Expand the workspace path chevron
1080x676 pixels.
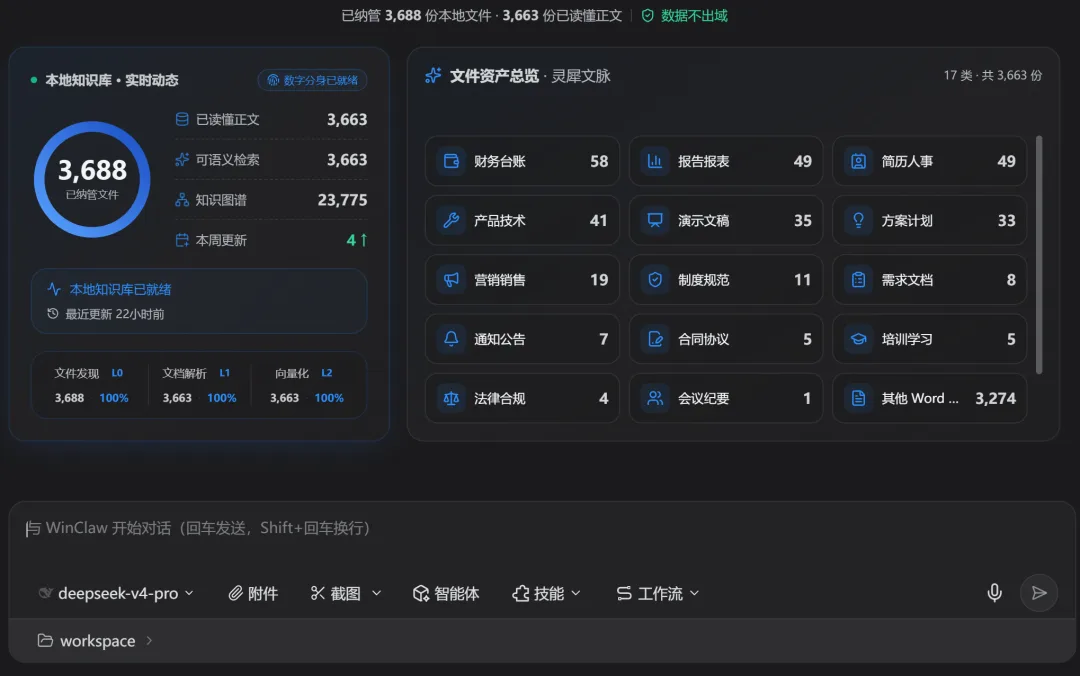[149, 640]
